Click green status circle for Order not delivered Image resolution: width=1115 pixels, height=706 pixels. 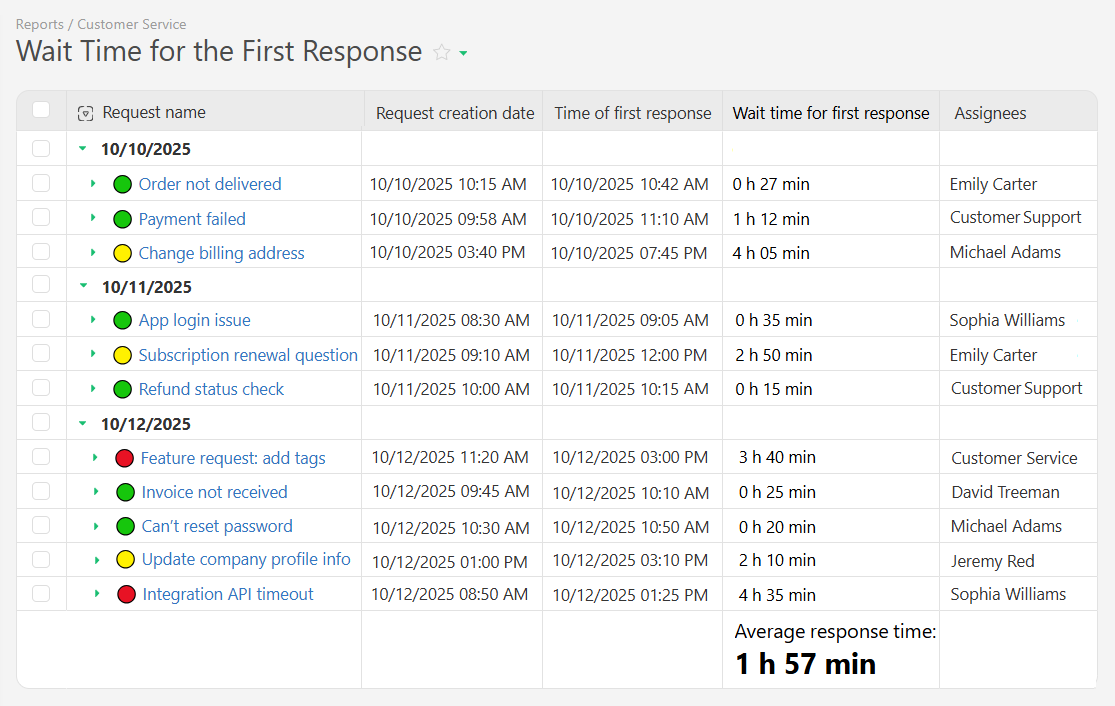[x=122, y=184]
